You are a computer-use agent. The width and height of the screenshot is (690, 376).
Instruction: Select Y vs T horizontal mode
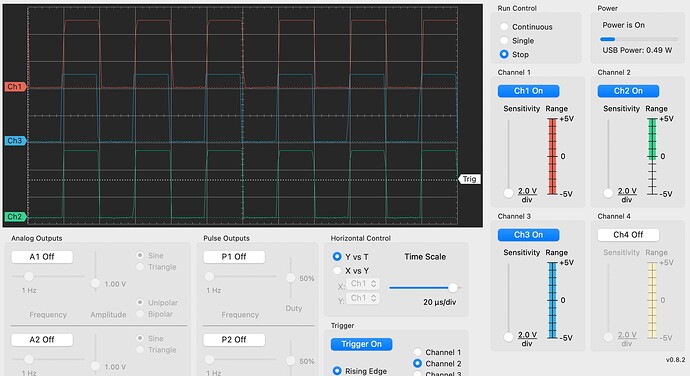click(x=337, y=256)
